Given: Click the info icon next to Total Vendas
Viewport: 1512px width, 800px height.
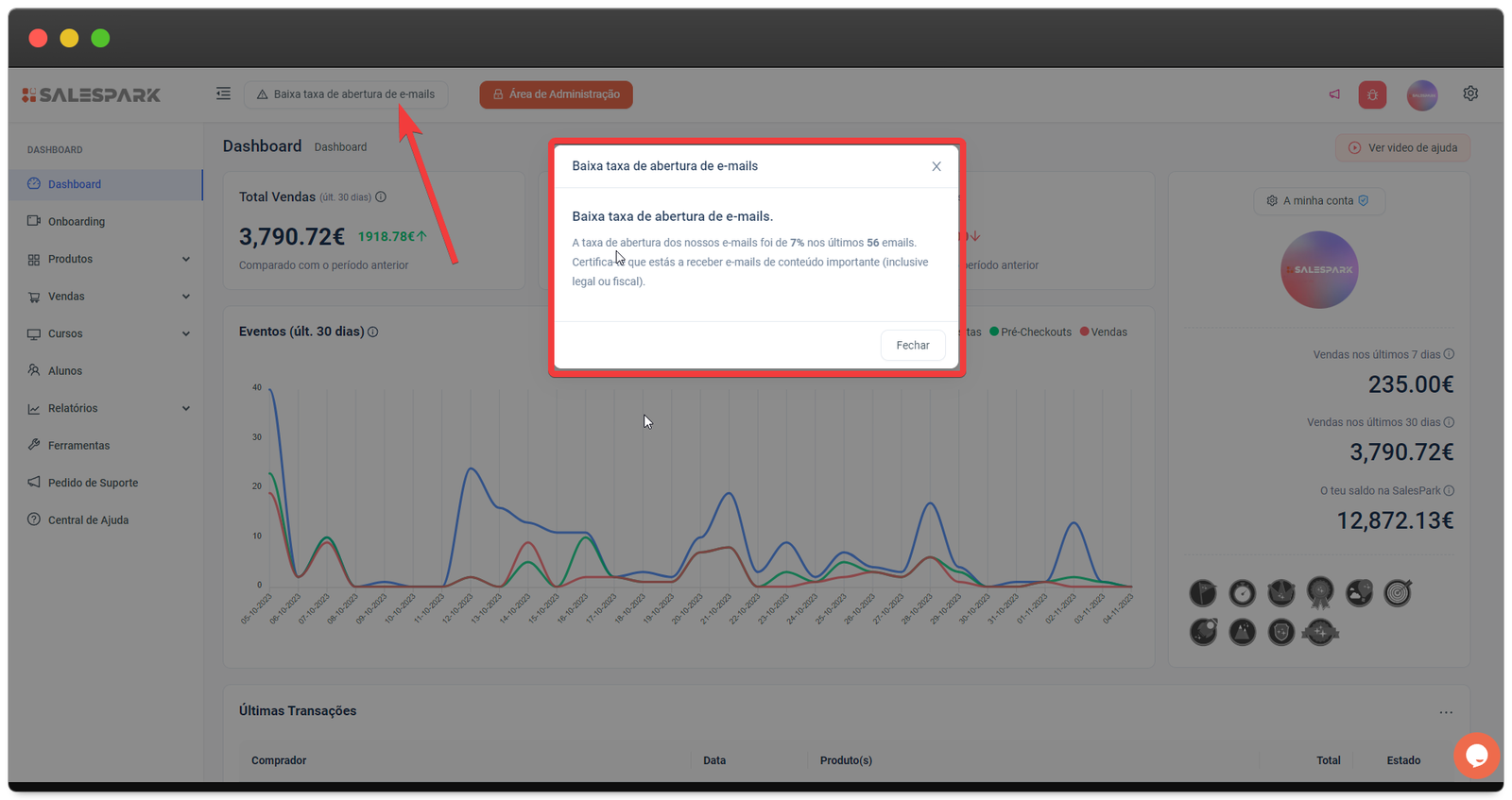Looking at the screenshot, I should point(381,197).
